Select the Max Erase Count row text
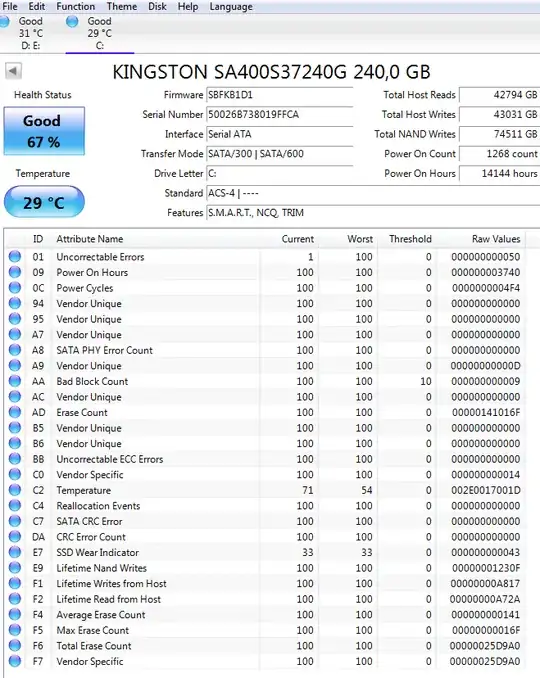The width and height of the screenshot is (540, 678). coord(93,630)
